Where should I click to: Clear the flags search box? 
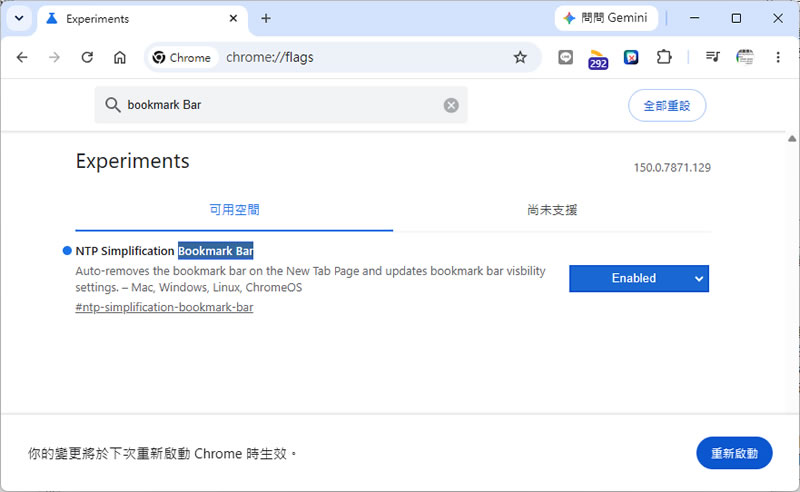tap(451, 105)
